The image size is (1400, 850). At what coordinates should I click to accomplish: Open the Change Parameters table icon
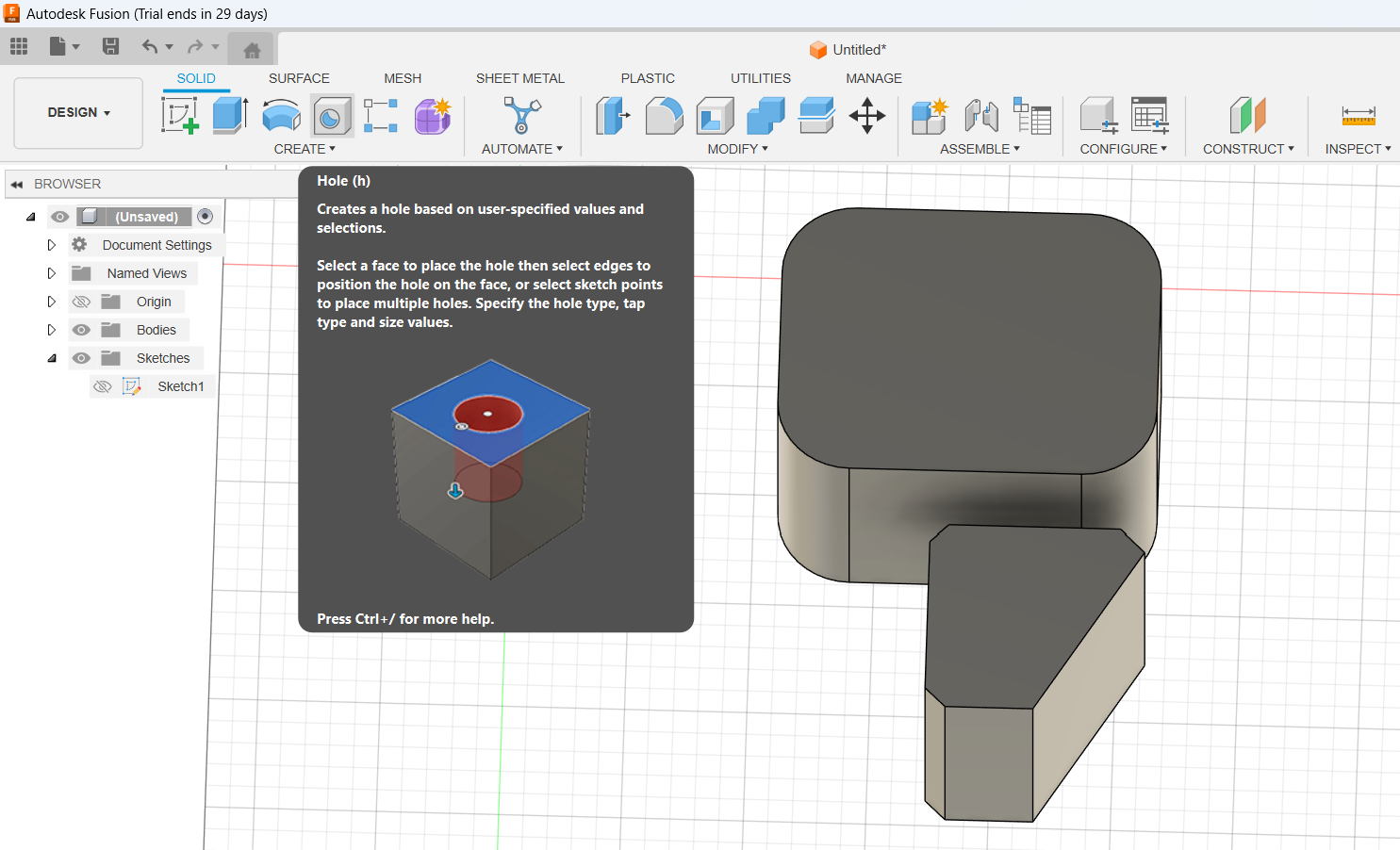pos(1150,116)
